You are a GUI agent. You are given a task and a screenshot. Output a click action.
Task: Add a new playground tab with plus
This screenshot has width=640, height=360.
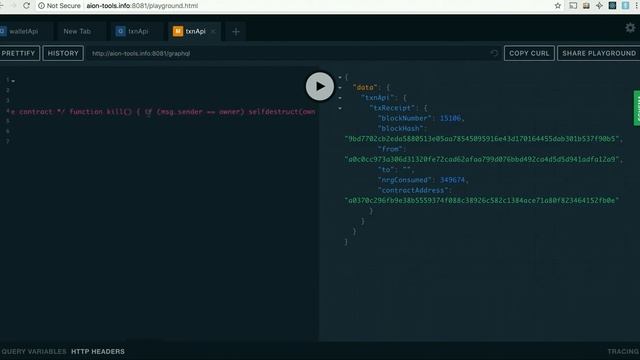[x=236, y=31]
